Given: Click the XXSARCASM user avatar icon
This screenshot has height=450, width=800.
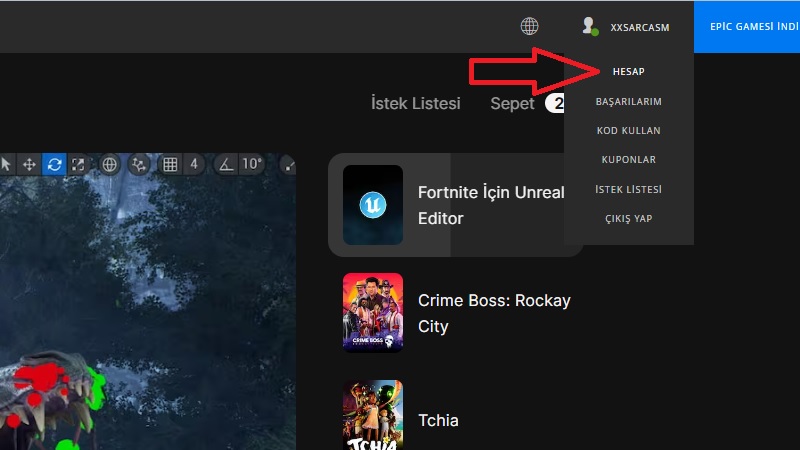Looking at the screenshot, I should [589, 26].
